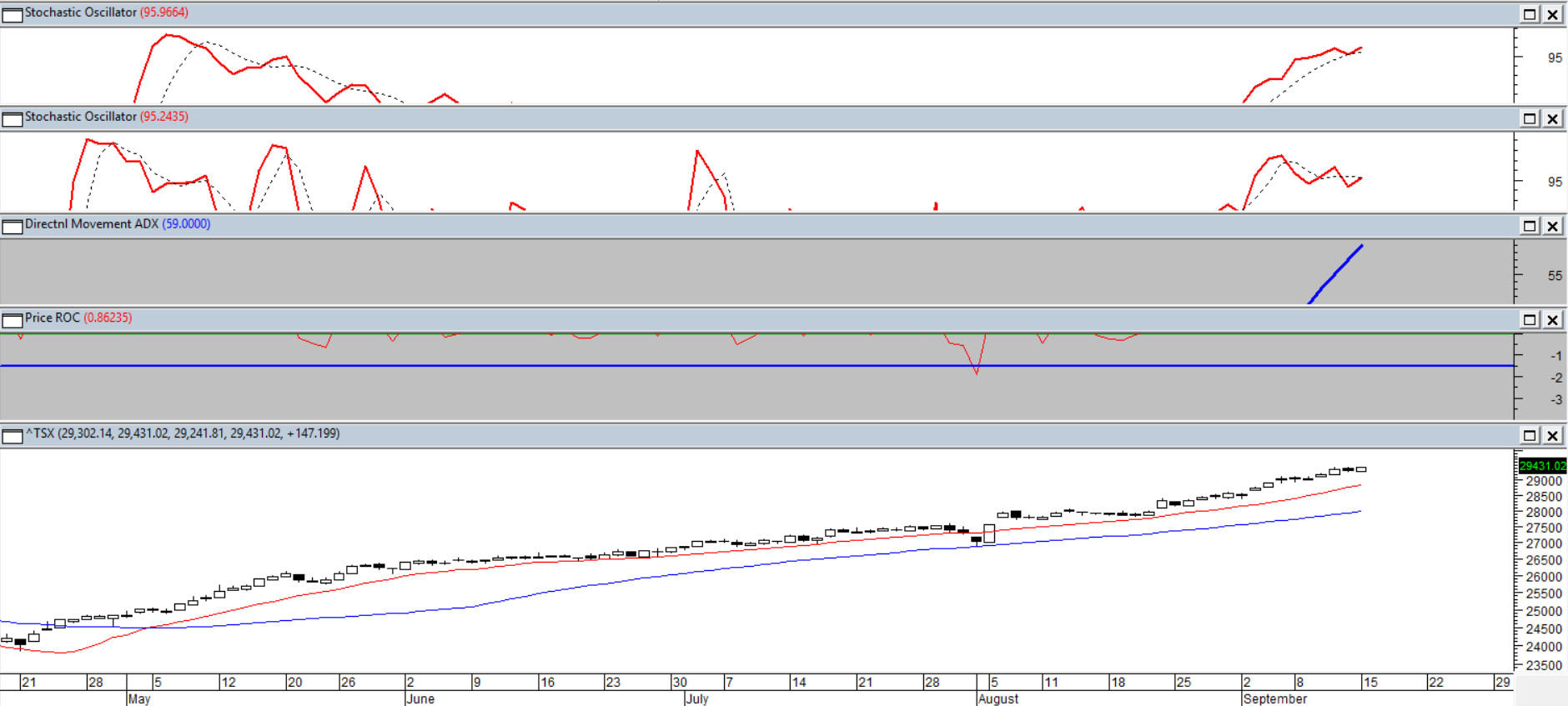This screenshot has width=1568, height=706.
Task: Close the Stochastic Oscillator 95.9664 panel
Action: click(x=1552, y=14)
